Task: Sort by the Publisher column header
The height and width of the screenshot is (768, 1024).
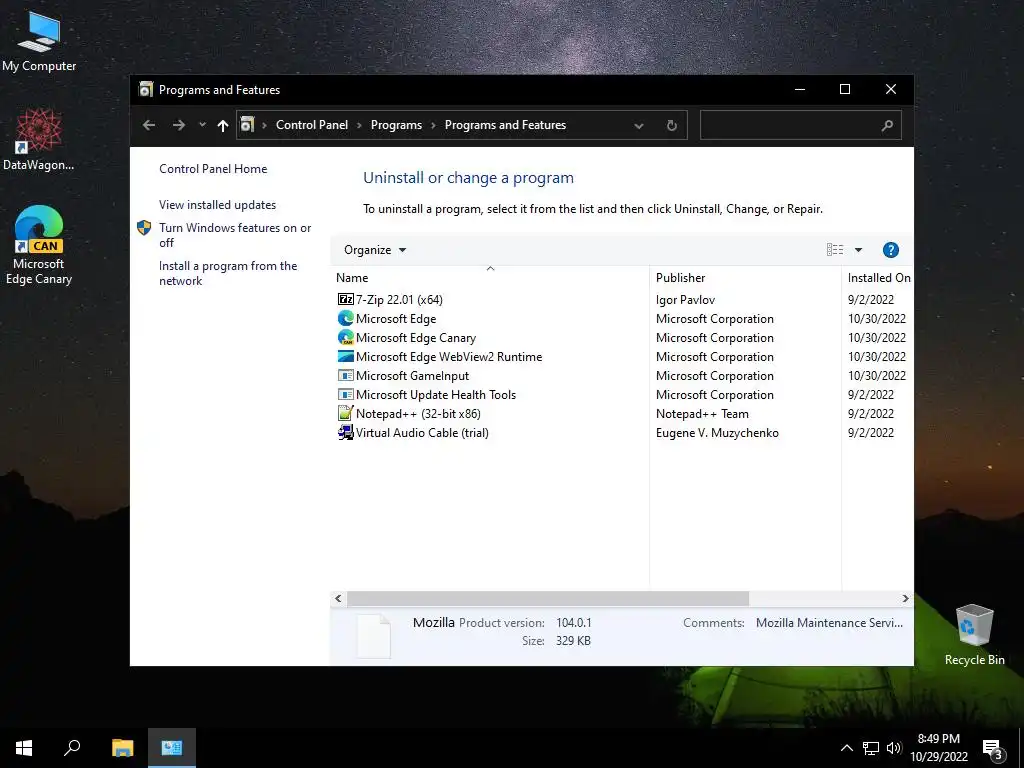Action: pos(745,278)
